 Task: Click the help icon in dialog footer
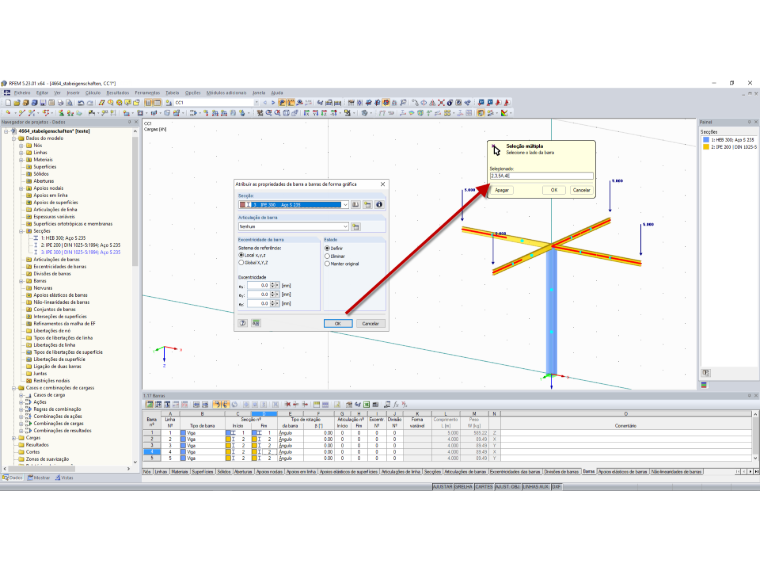[x=243, y=323]
